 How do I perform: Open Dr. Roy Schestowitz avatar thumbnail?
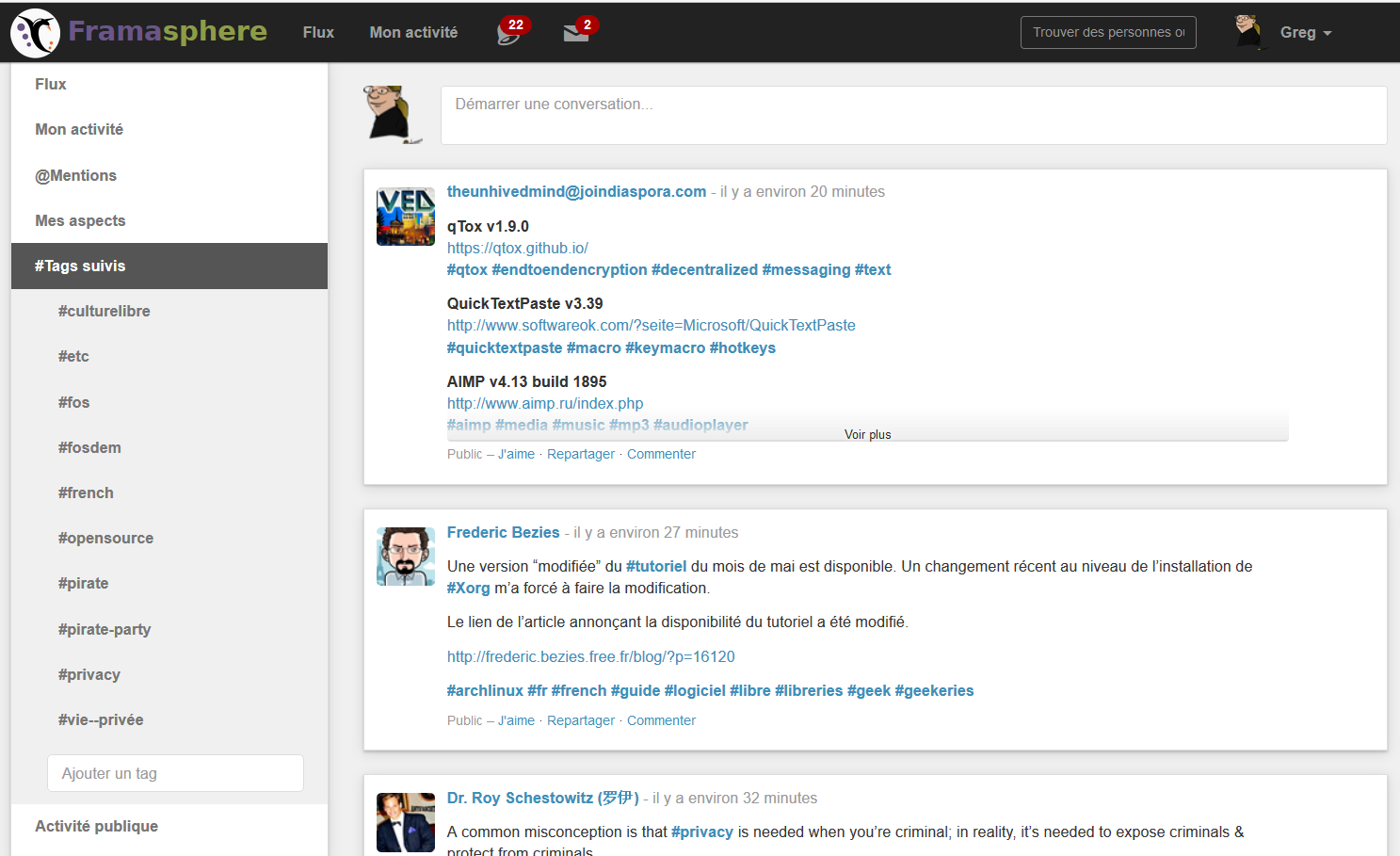tap(406, 822)
